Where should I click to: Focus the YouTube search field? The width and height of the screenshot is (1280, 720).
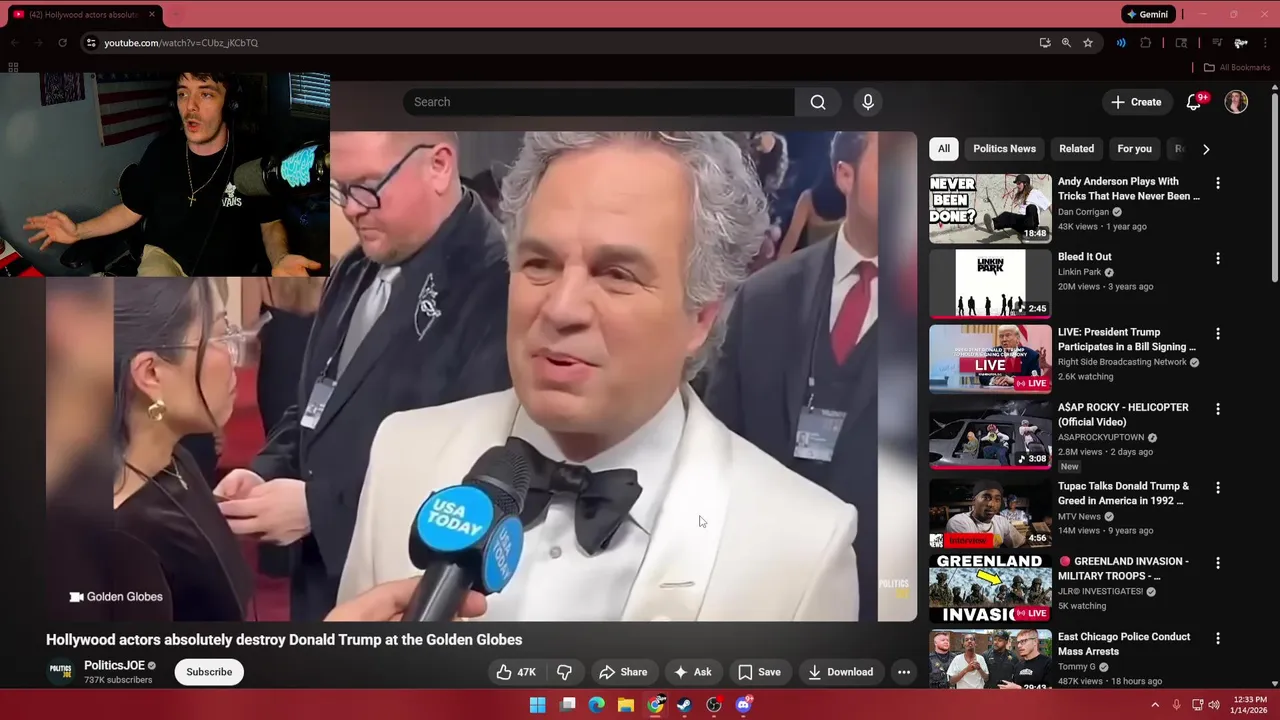[x=598, y=102]
